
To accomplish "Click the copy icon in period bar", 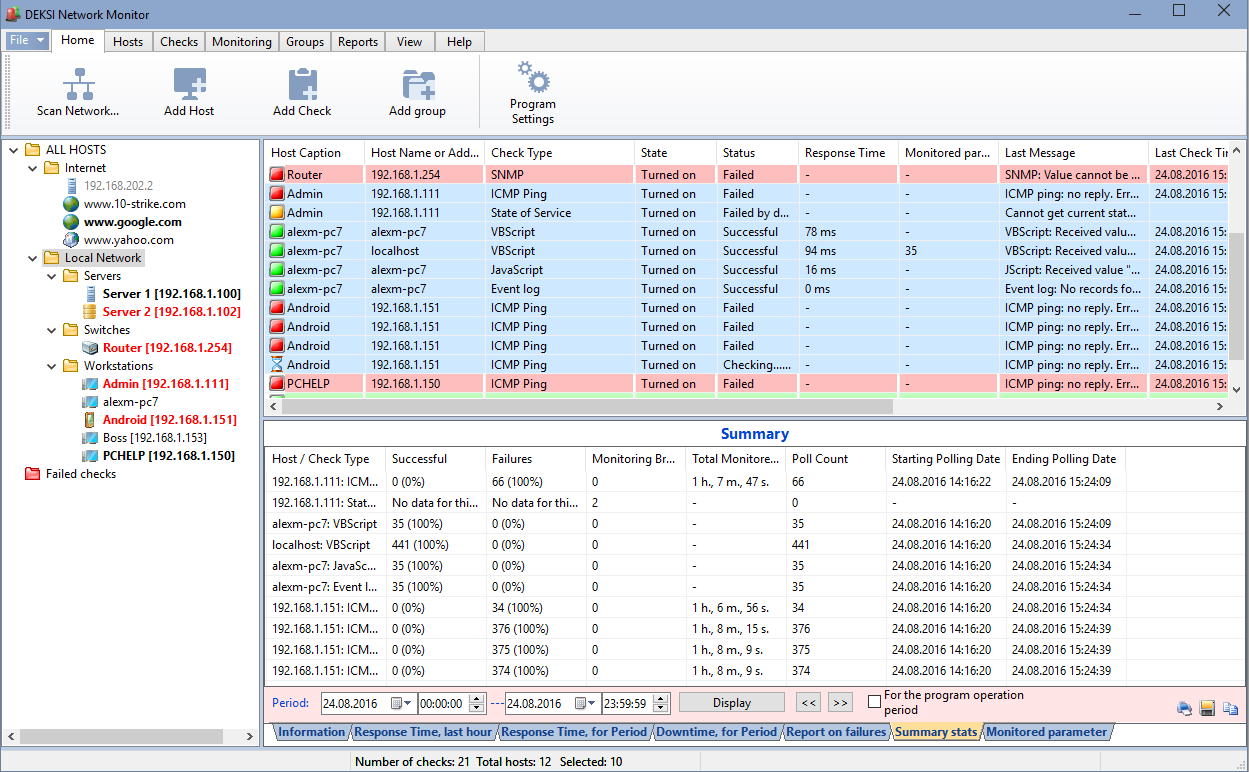I will (1230, 709).
